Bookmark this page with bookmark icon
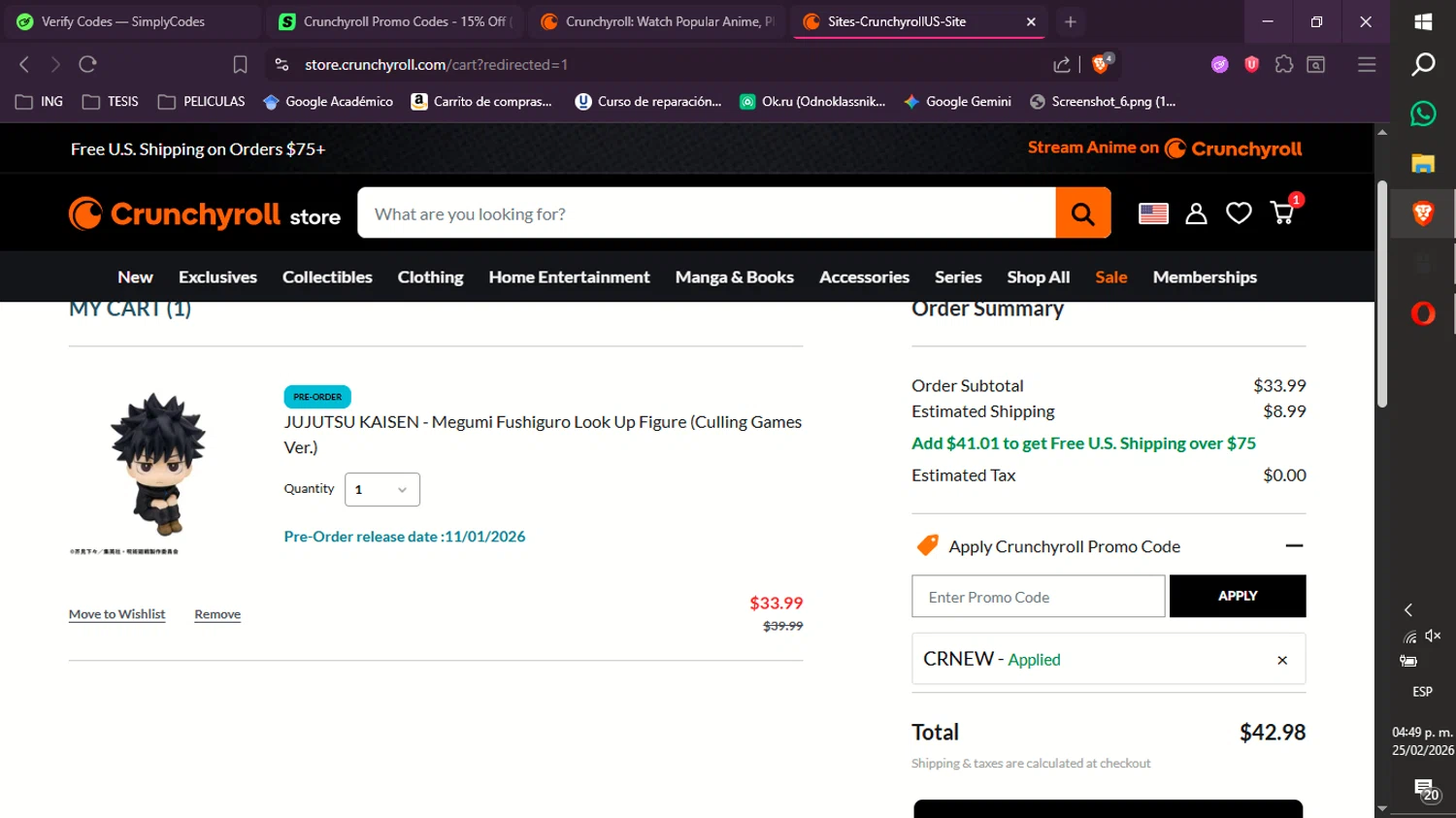1456x818 pixels. [240, 64]
